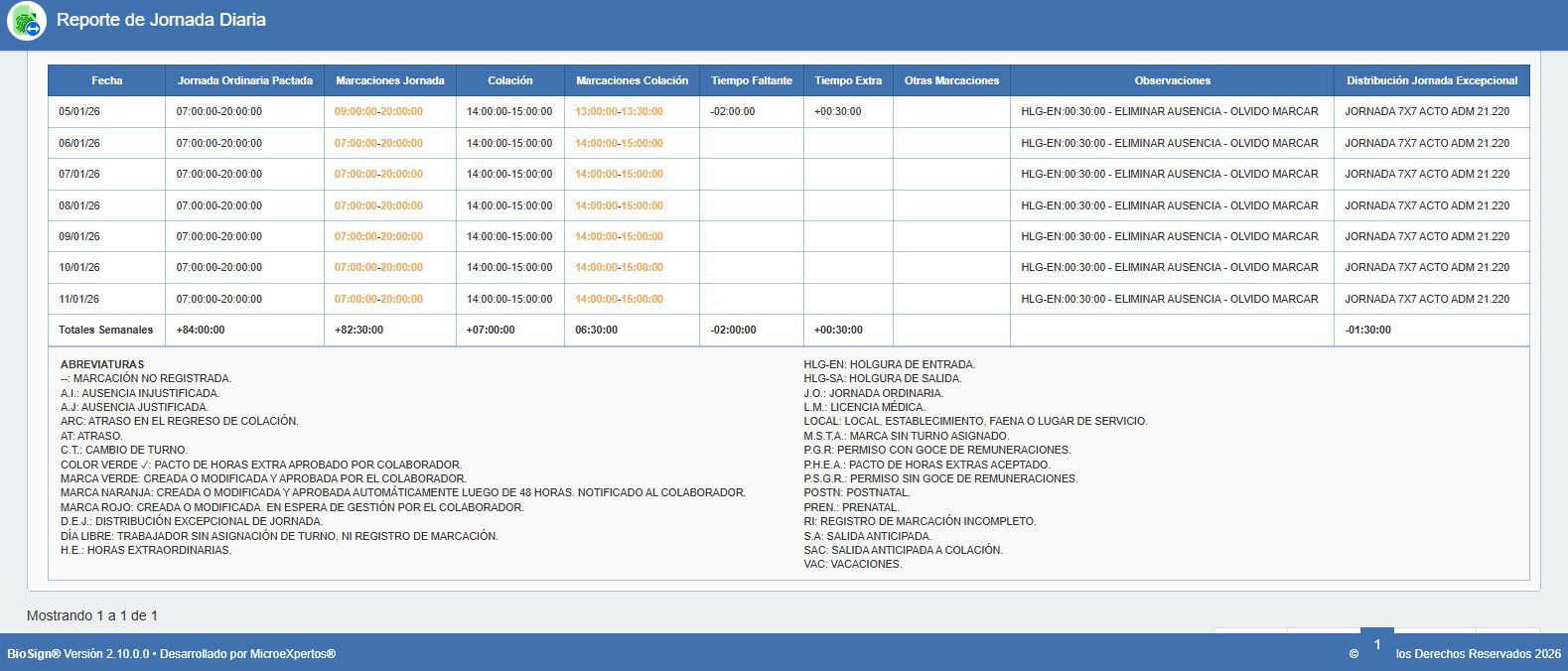The width and height of the screenshot is (1568, 671).
Task: Click the orange 09:00:00-20:00:00 marcación
Action: pos(378,111)
